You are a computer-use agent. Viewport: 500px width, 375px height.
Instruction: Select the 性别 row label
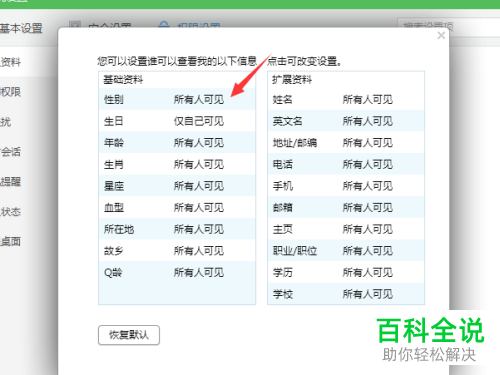pos(114,99)
